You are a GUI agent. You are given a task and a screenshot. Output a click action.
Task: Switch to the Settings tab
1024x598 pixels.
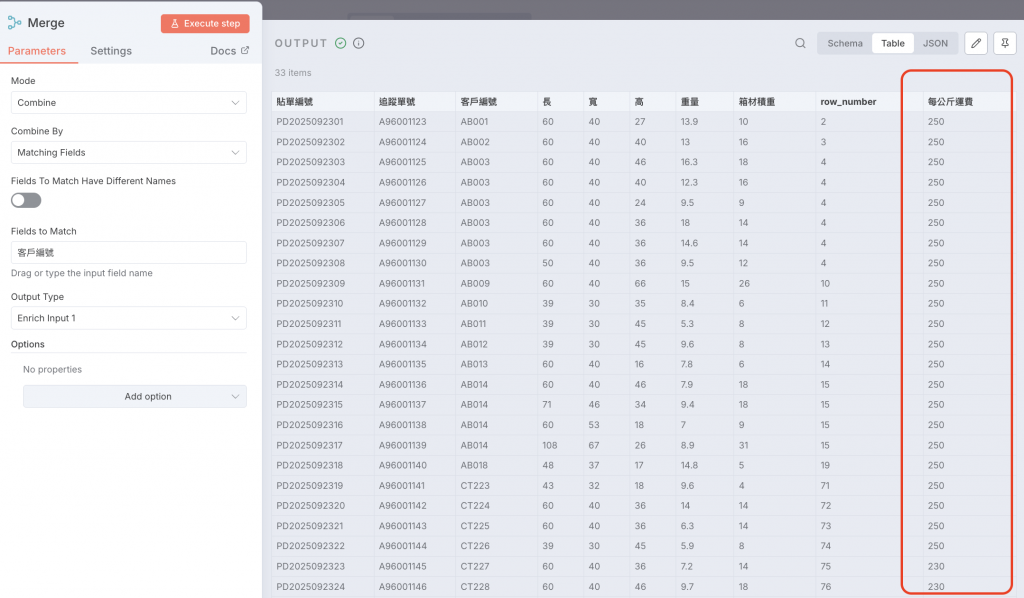(x=111, y=51)
